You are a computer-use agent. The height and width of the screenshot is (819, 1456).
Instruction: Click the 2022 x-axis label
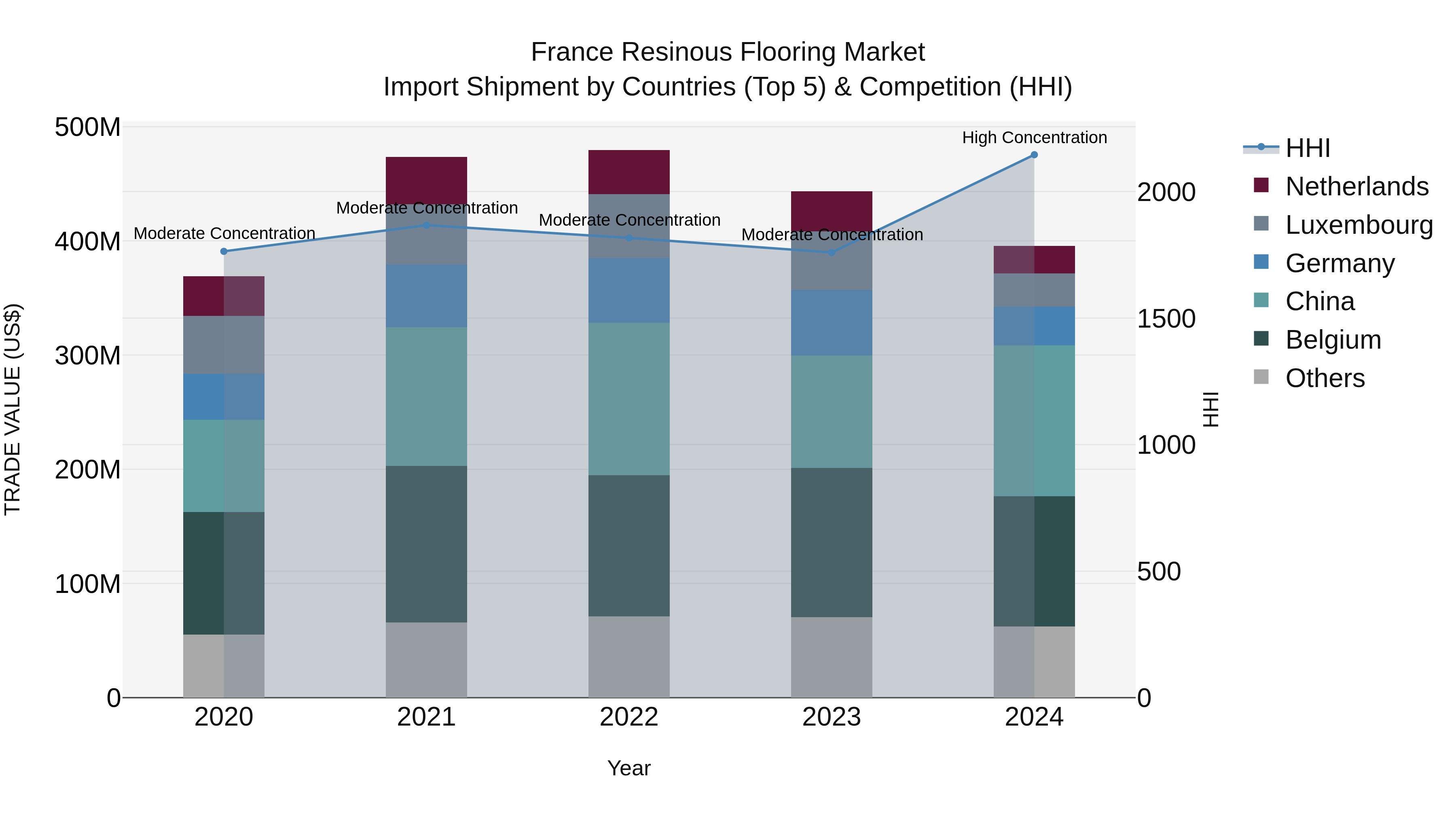click(x=629, y=717)
